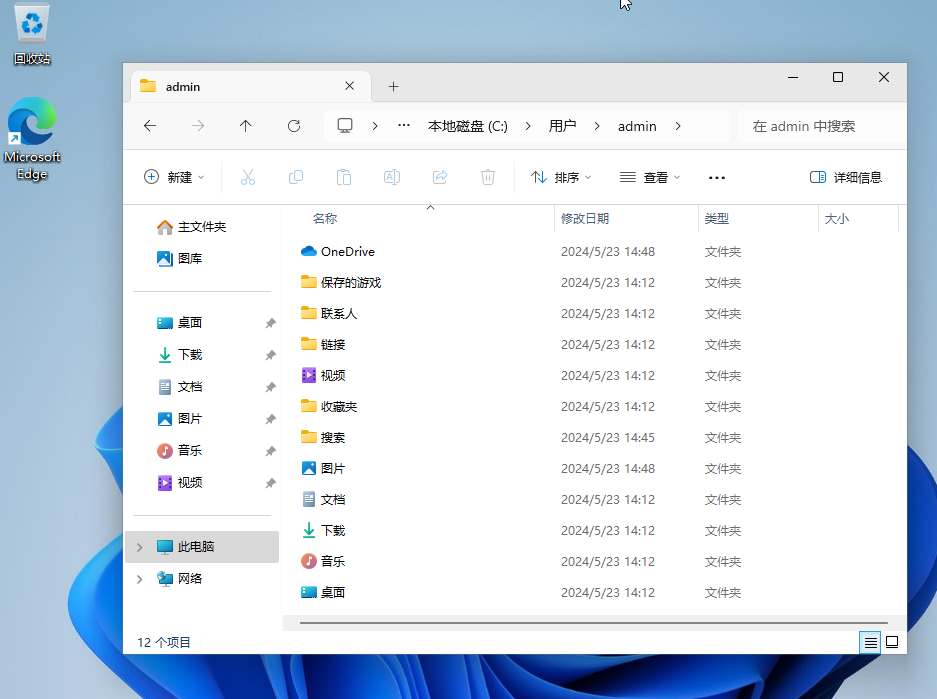Switch to large icon view in status bar

pos(891,642)
